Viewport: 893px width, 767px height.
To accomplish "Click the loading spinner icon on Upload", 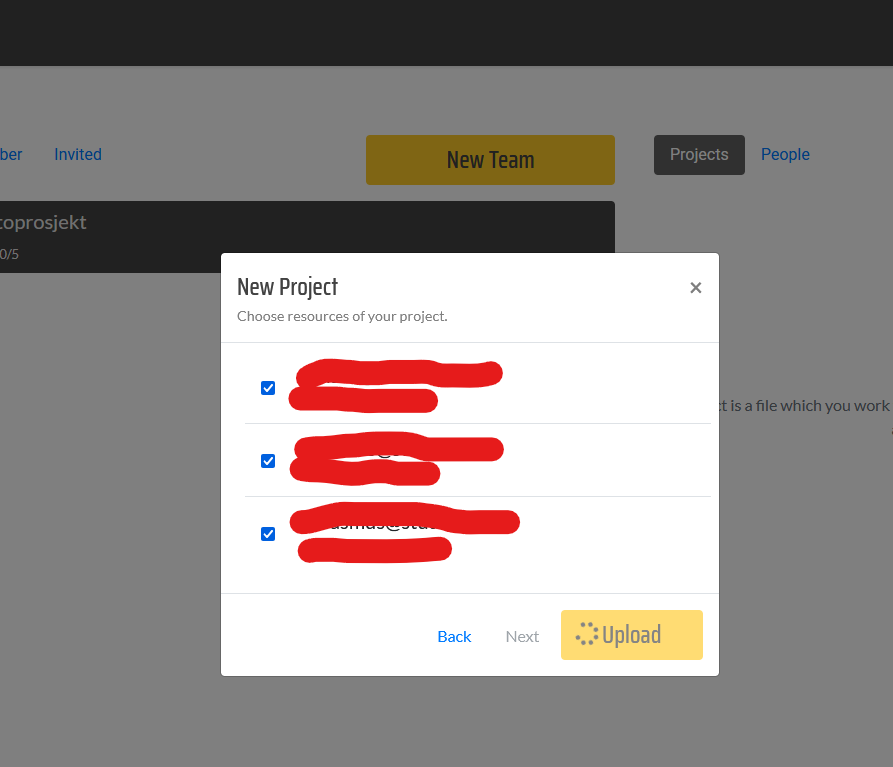I will 587,634.
